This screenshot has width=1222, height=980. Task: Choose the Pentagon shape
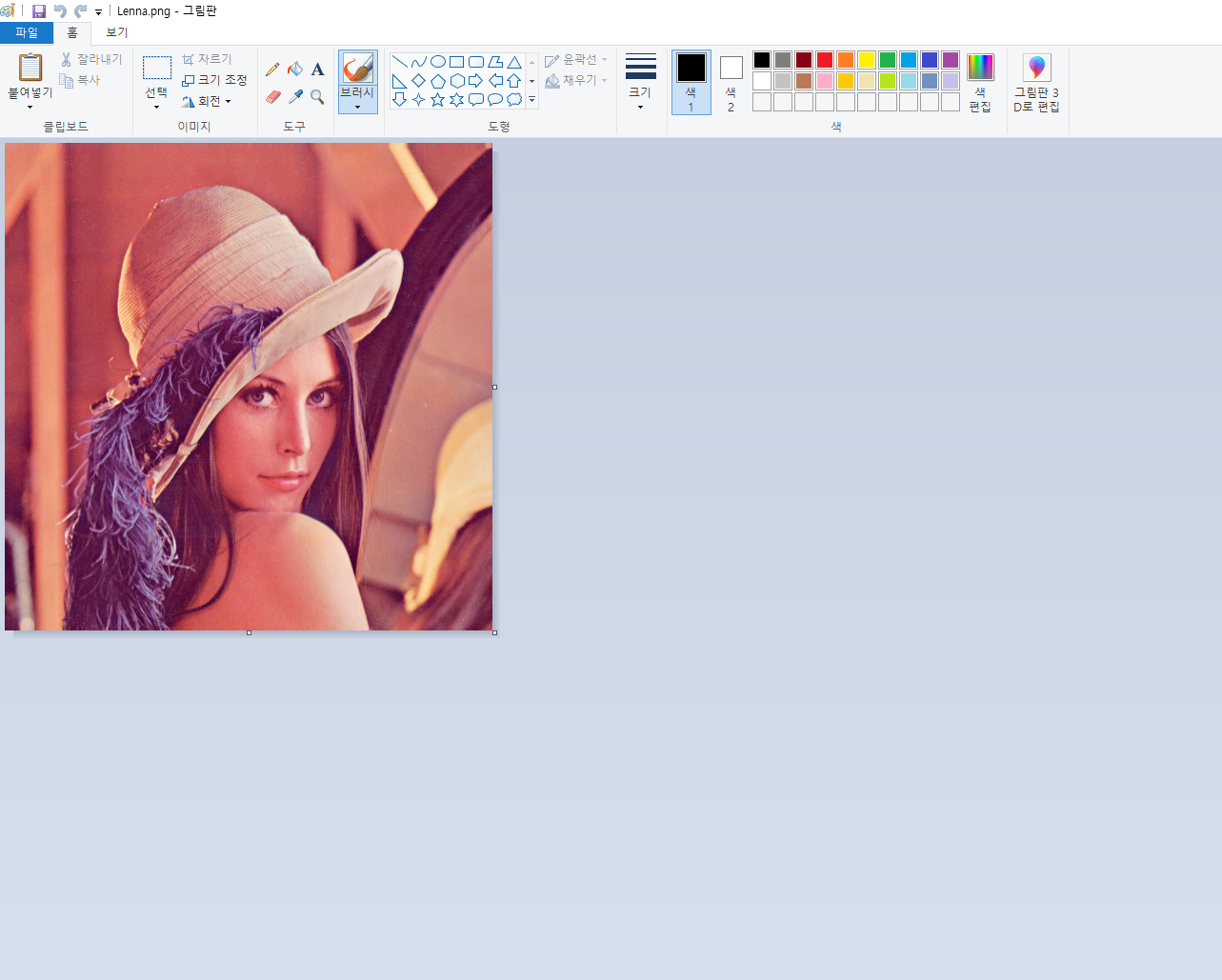coord(438,81)
